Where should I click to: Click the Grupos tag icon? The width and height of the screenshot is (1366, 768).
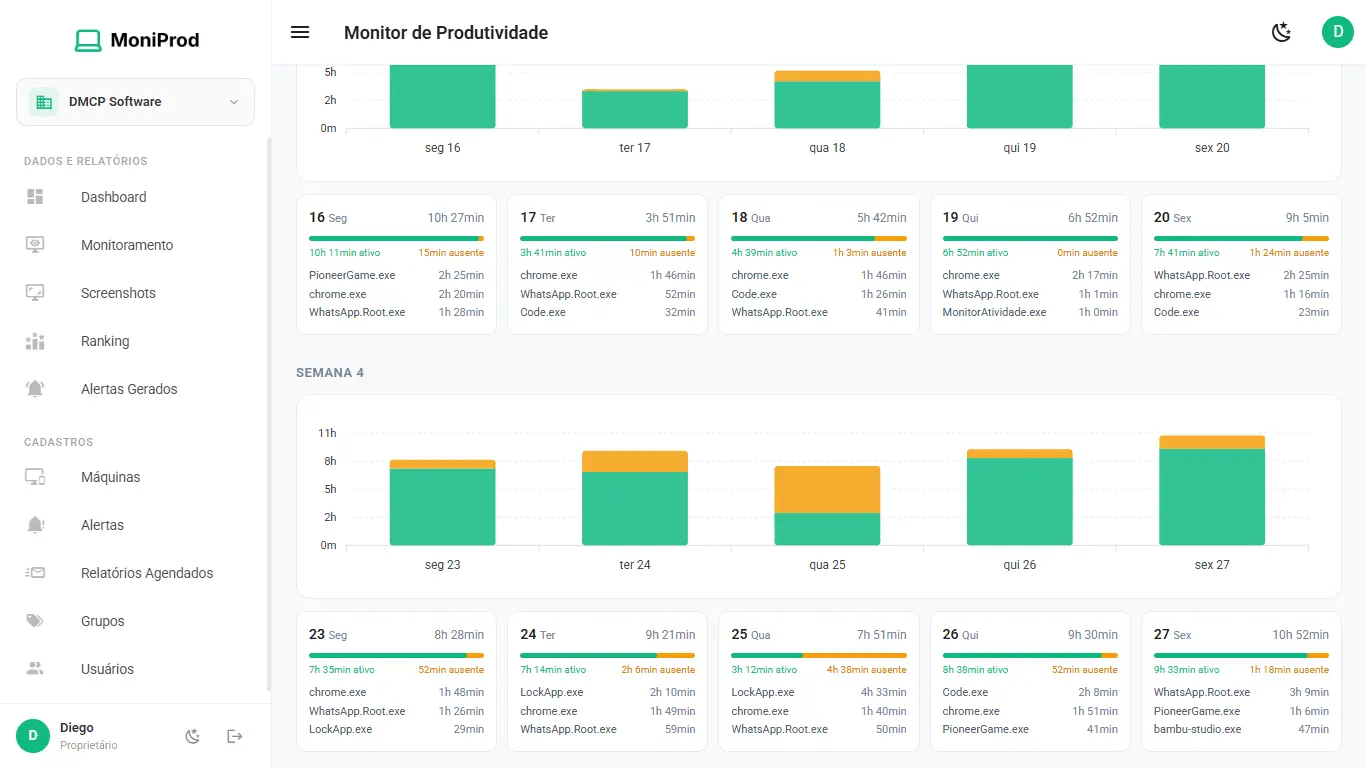tap(35, 621)
